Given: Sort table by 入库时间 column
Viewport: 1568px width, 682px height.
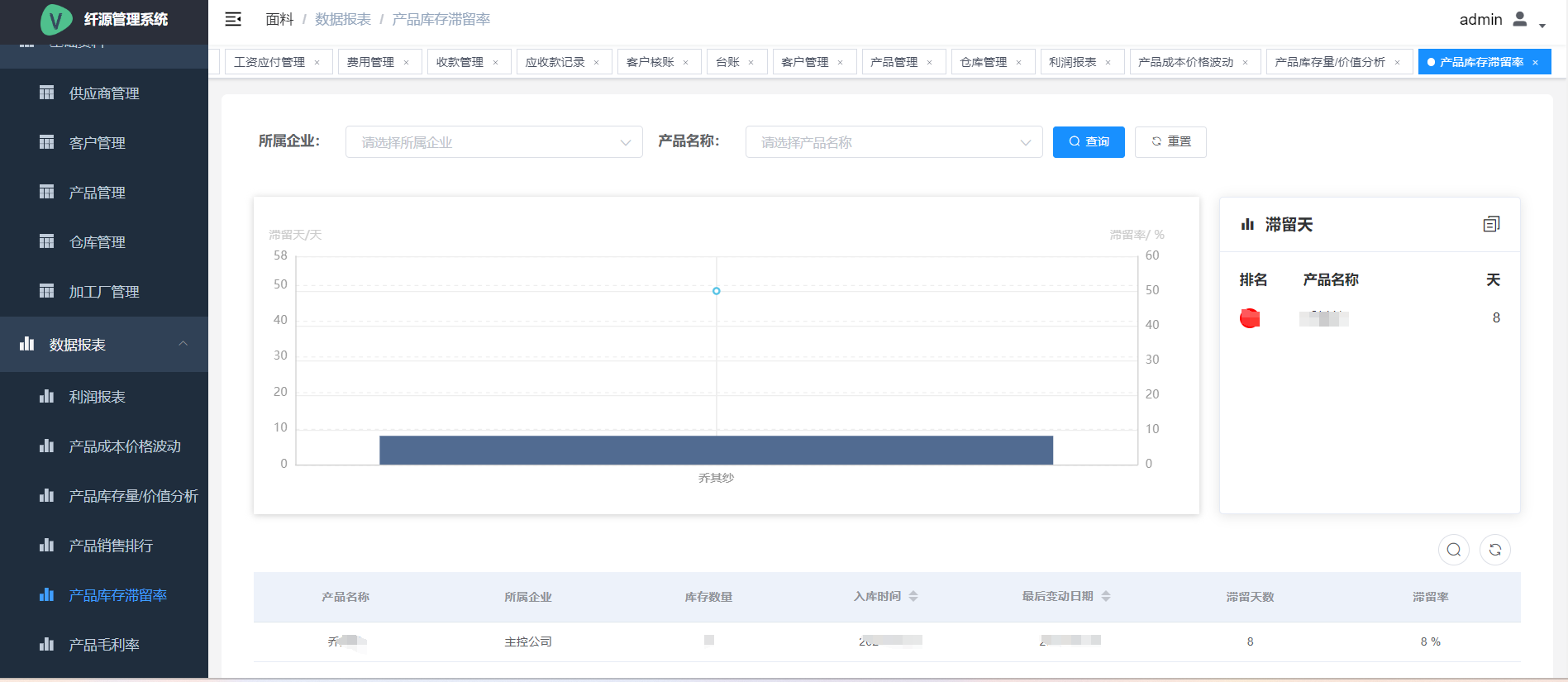Looking at the screenshot, I should (x=913, y=596).
